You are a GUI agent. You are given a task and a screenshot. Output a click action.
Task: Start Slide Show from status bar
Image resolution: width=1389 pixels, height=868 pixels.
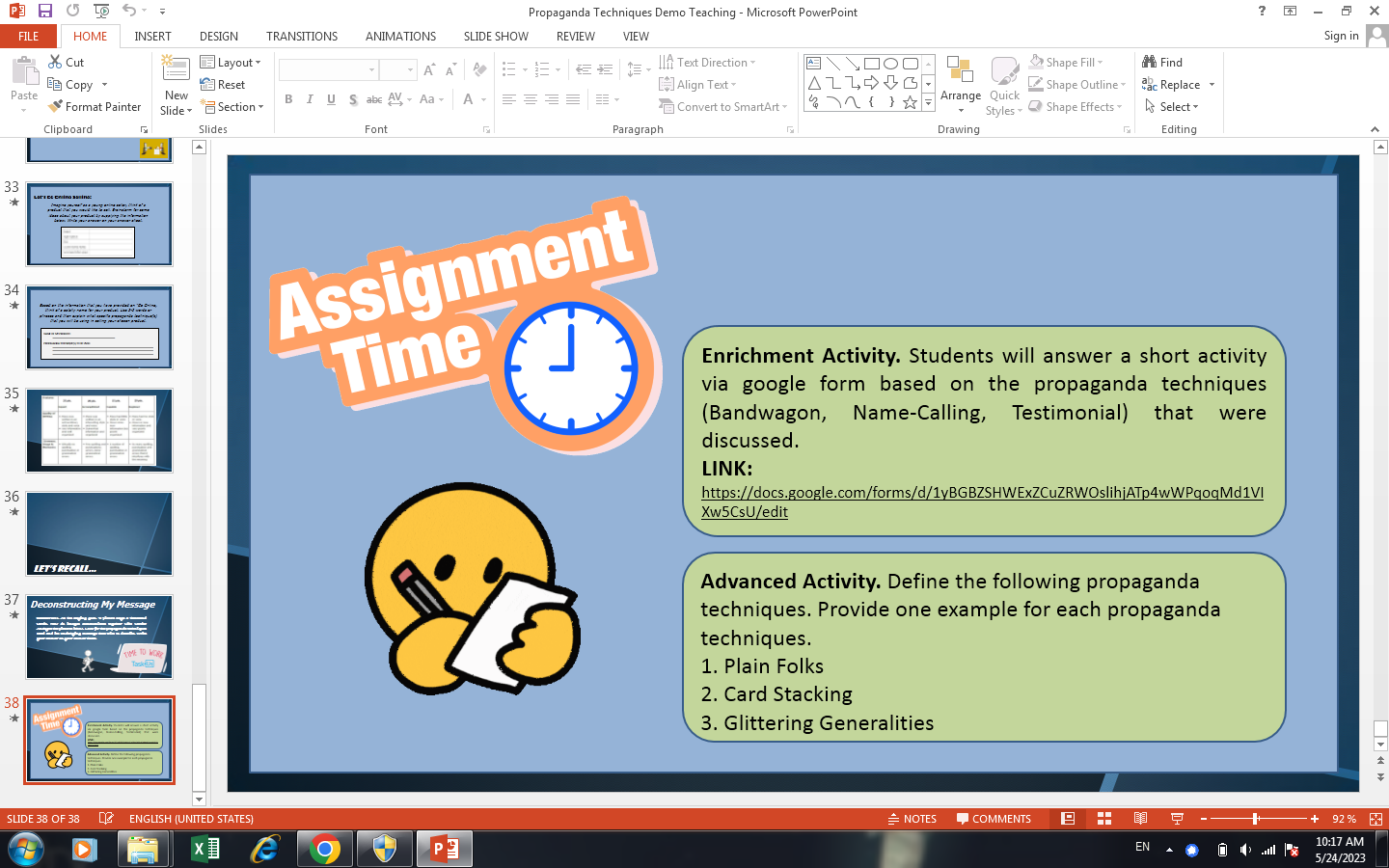(1177, 819)
